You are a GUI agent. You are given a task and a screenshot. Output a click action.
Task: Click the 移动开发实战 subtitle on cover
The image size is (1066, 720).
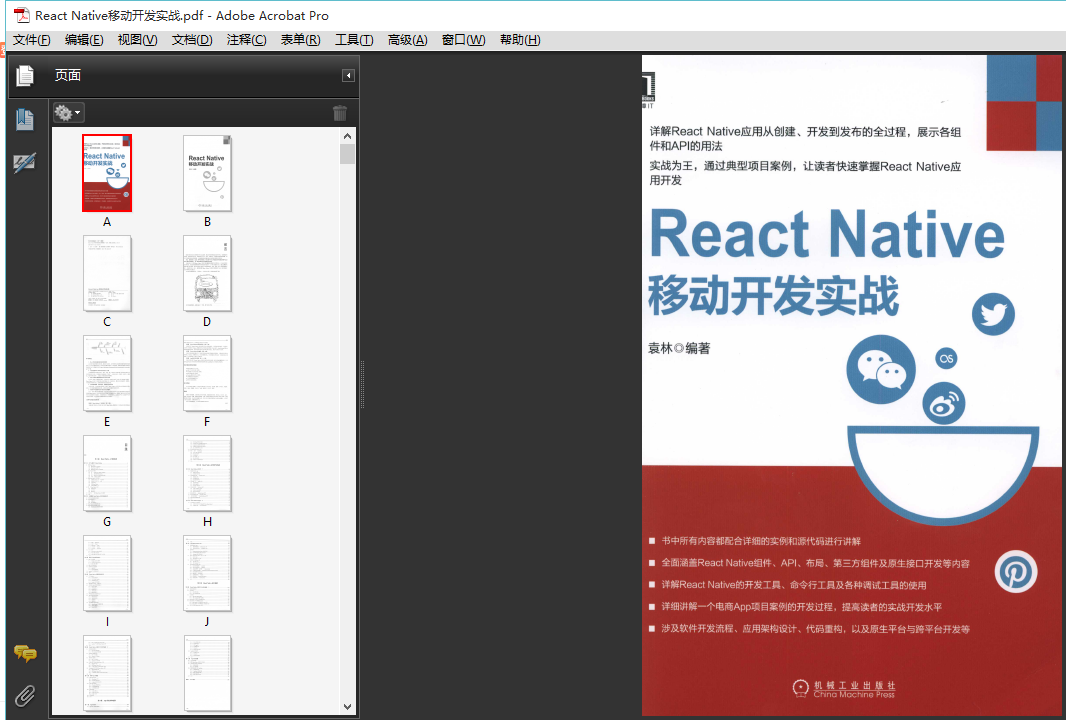774,295
